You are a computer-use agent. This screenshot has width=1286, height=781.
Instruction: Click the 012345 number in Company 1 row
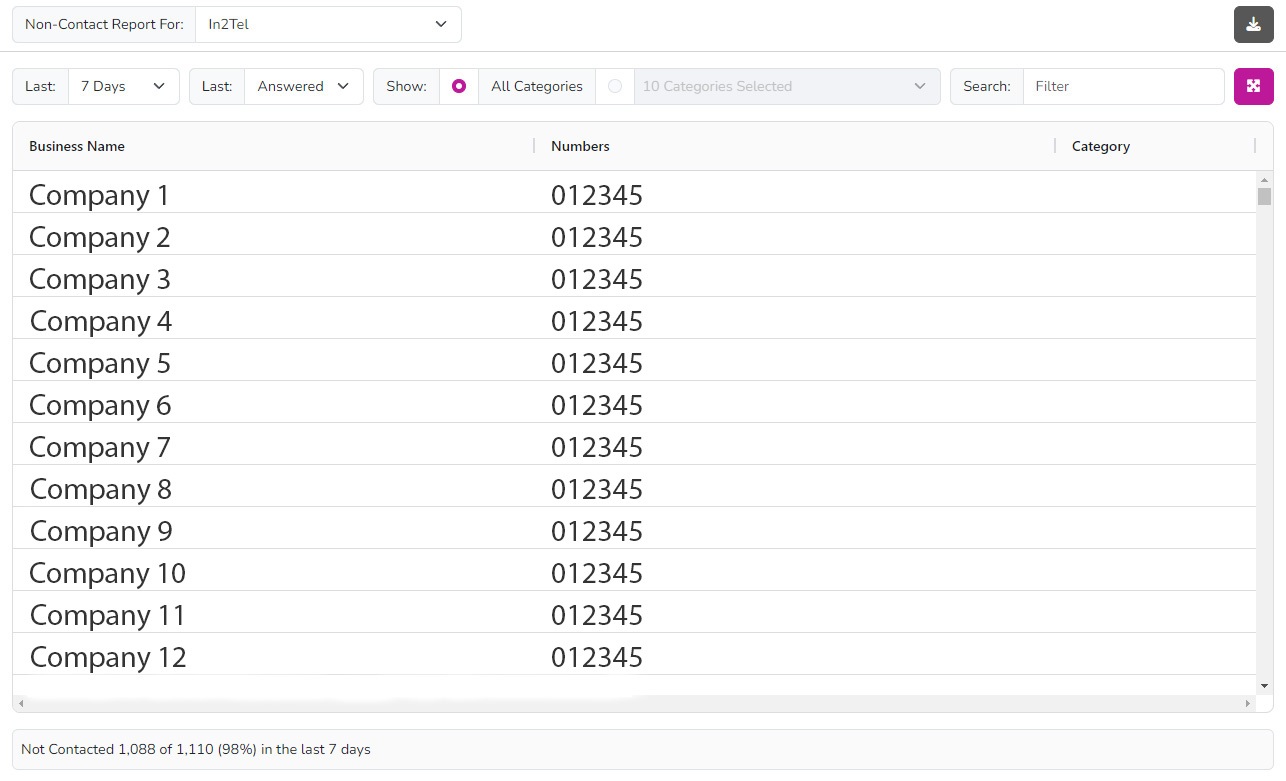[597, 196]
